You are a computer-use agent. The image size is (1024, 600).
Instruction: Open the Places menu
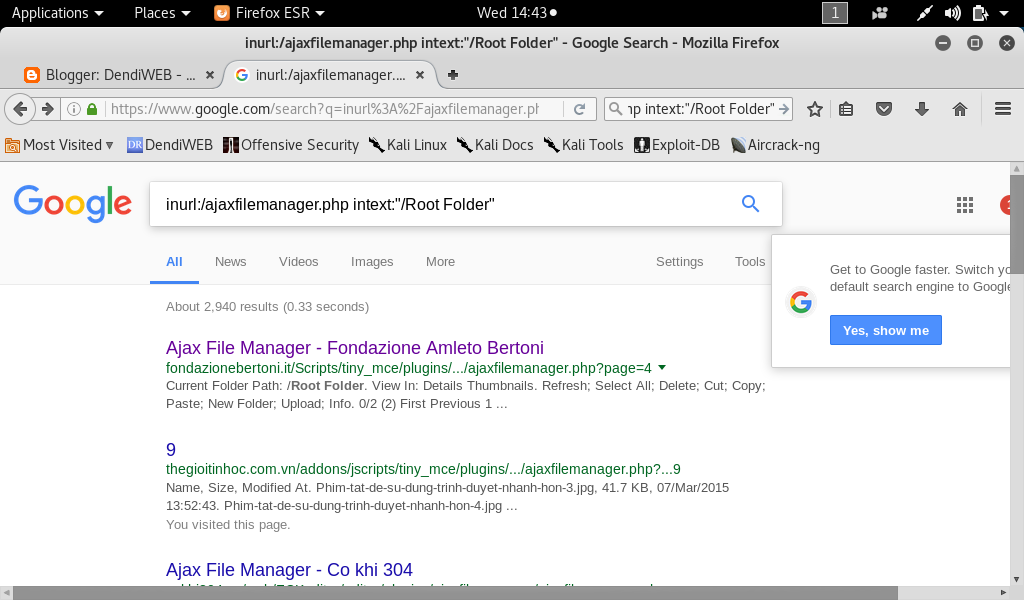click(x=162, y=13)
